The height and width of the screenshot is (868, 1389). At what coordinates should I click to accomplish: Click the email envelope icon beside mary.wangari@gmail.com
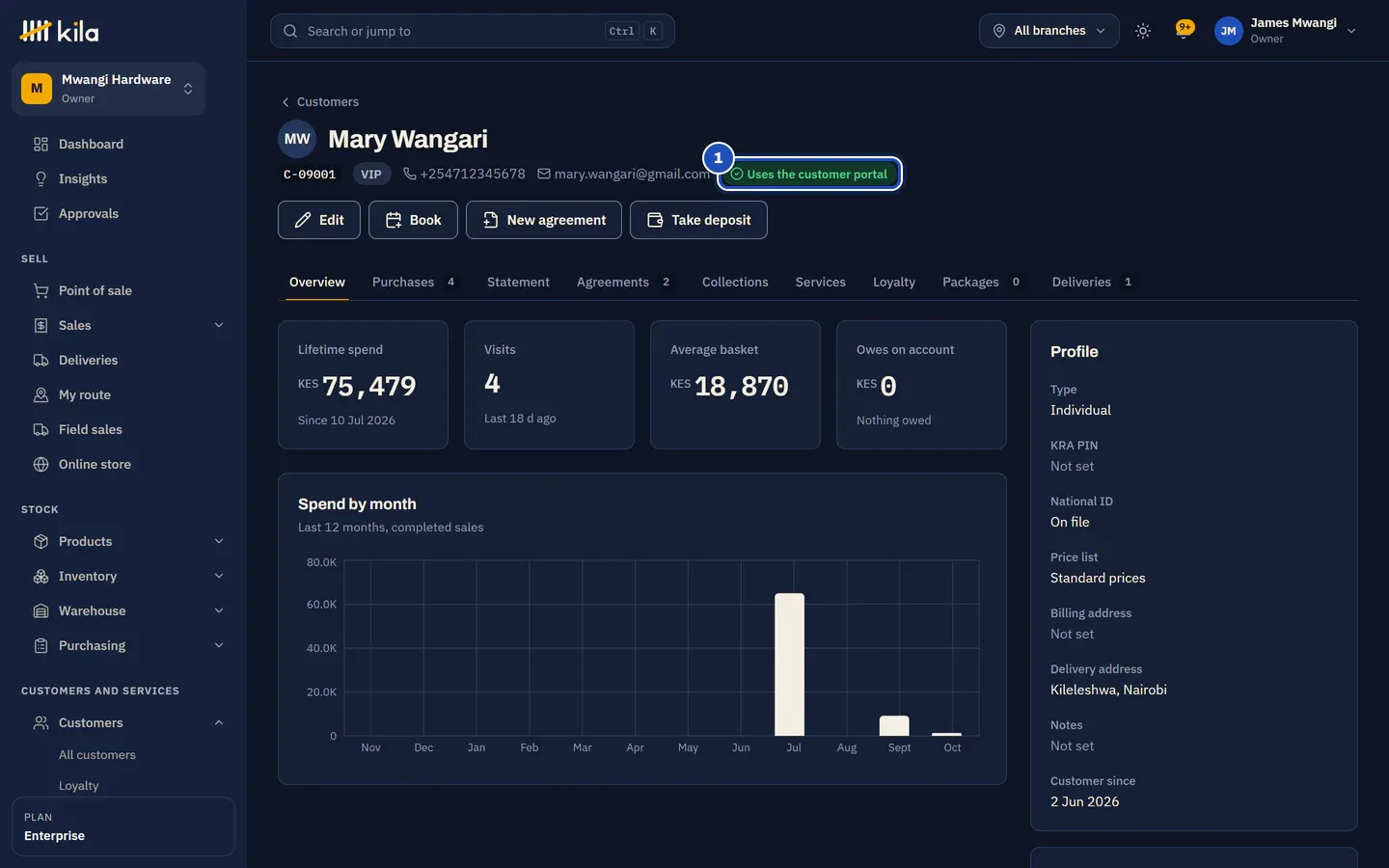pos(544,174)
